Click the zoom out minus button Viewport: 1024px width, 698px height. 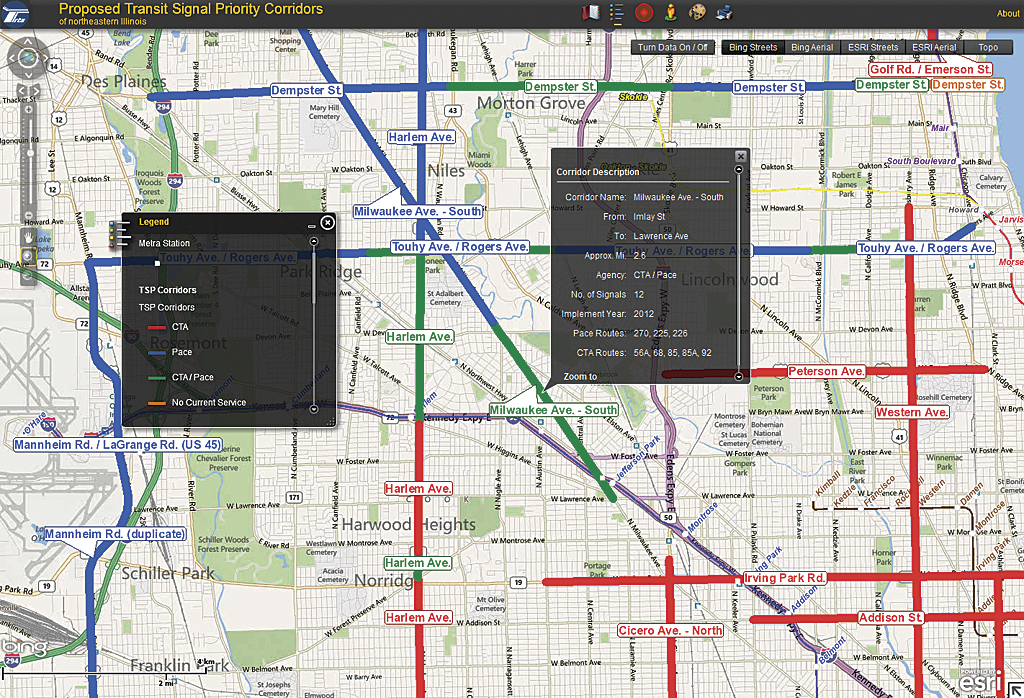tap(29, 215)
